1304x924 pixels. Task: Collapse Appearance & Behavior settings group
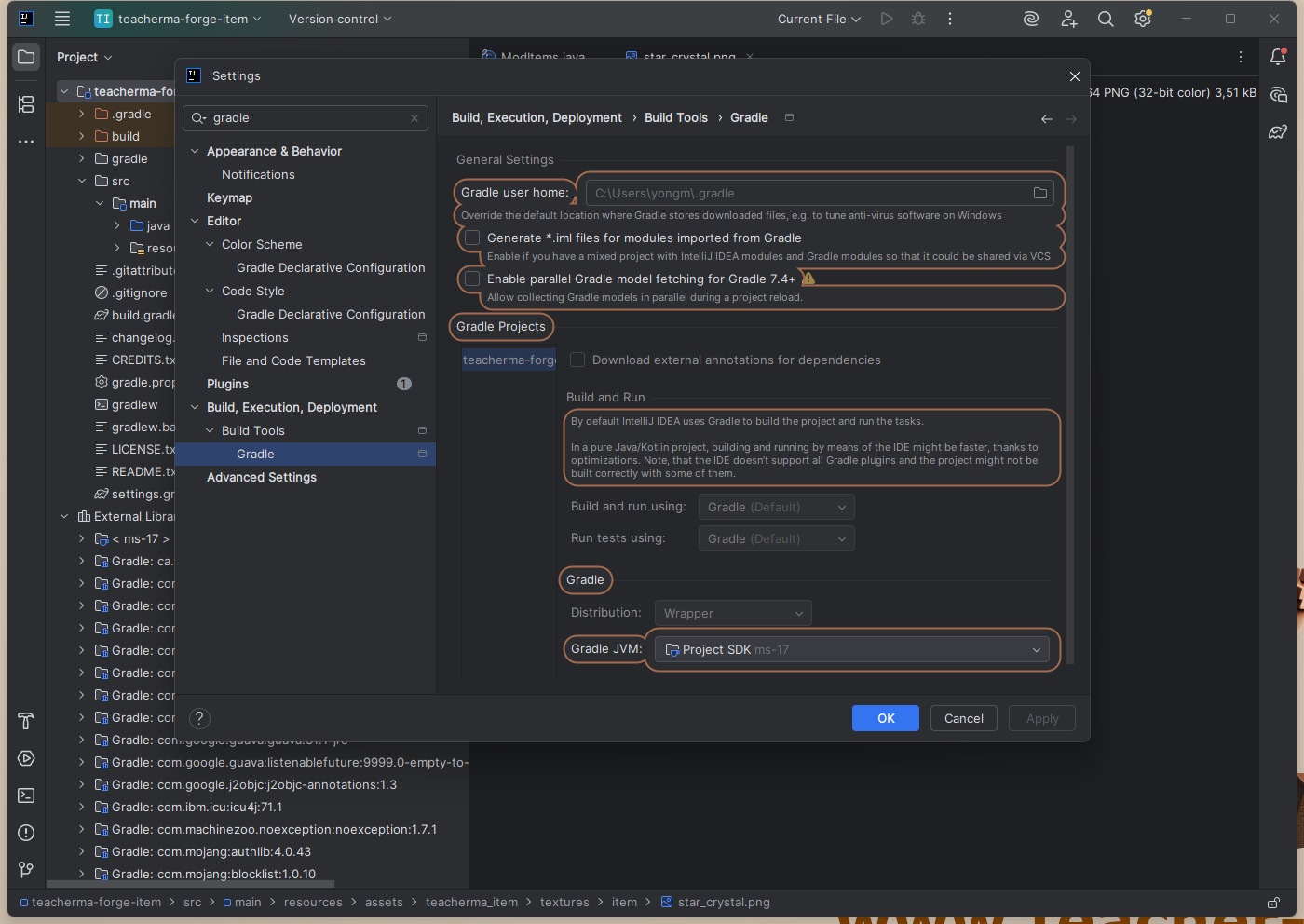pyautogui.click(x=195, y=151)
